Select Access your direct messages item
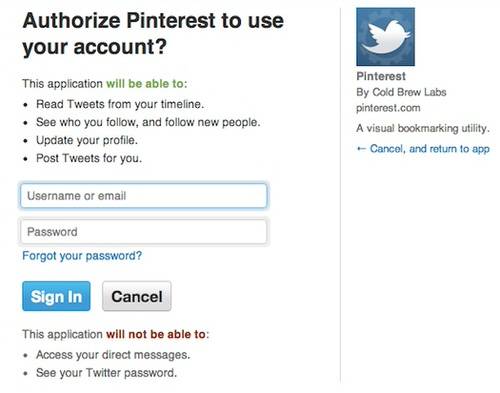 click(x=113, y=355)
